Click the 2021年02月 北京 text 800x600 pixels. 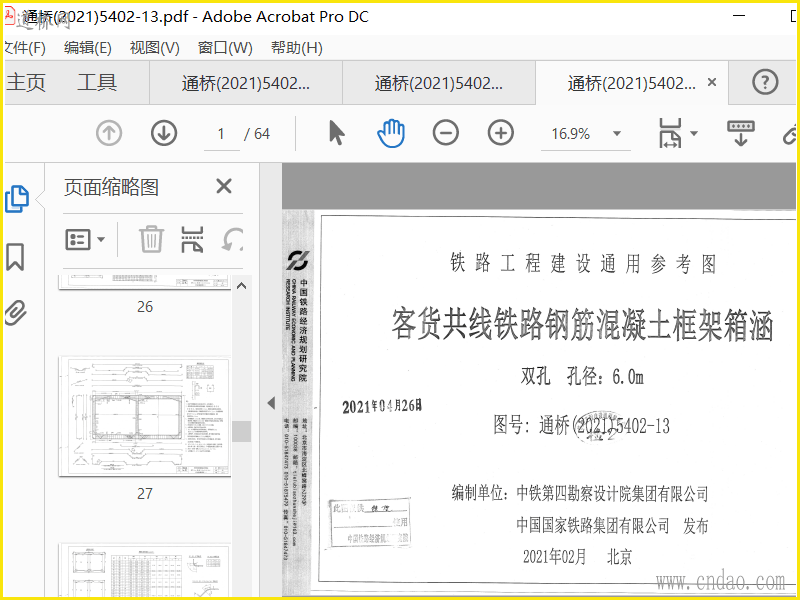coord(577,556)
